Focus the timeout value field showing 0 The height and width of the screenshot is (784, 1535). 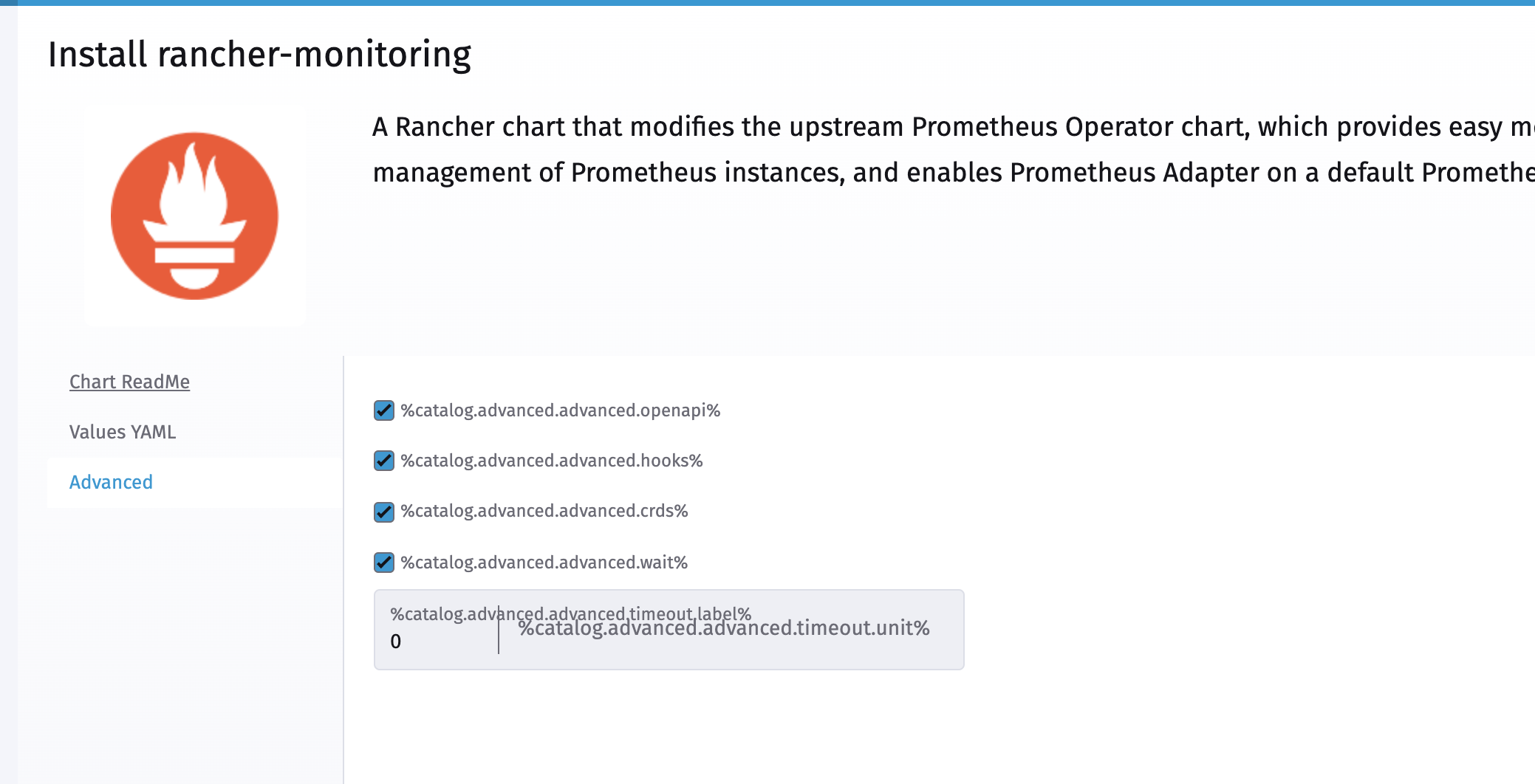coord(436,641)
